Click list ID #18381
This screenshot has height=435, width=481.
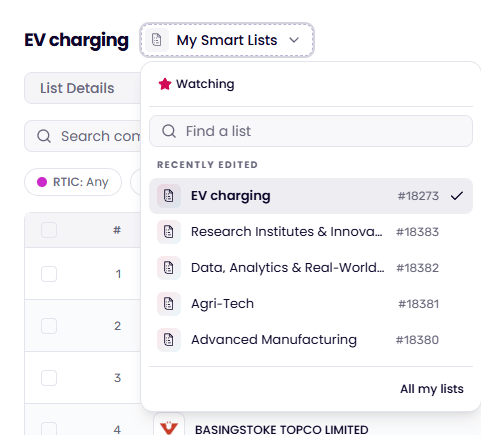tap(419, 304)
